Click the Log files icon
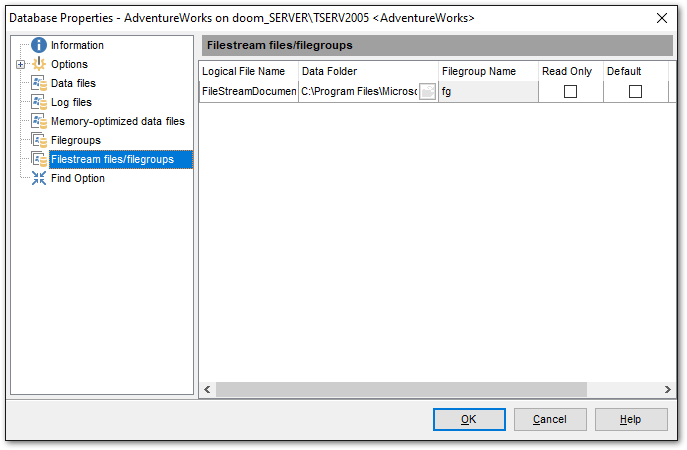The width and height of the screenshot is (687, 450). tap(39, 102)
